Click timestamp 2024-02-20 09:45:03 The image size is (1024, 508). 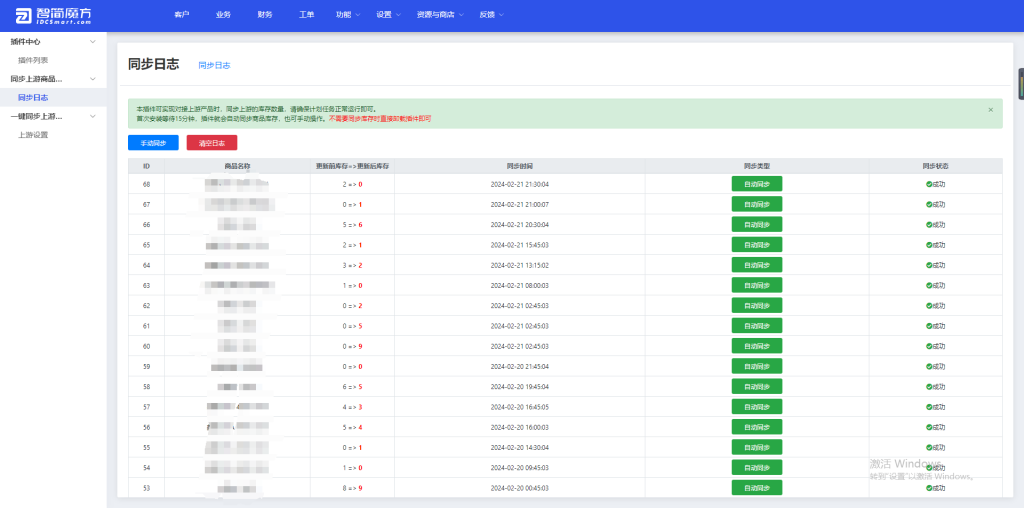[520, 468]
